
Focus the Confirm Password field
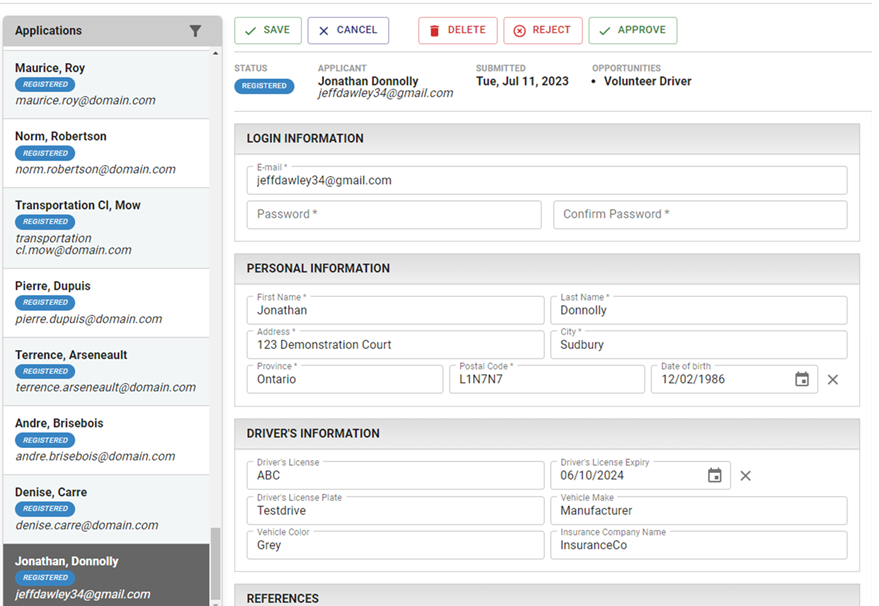700,215
